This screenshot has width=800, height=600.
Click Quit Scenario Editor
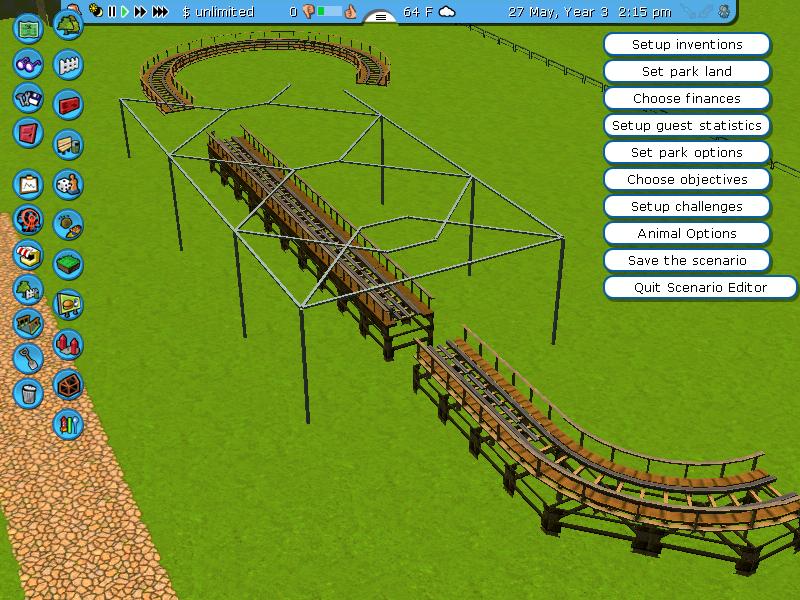coord(700,288)
